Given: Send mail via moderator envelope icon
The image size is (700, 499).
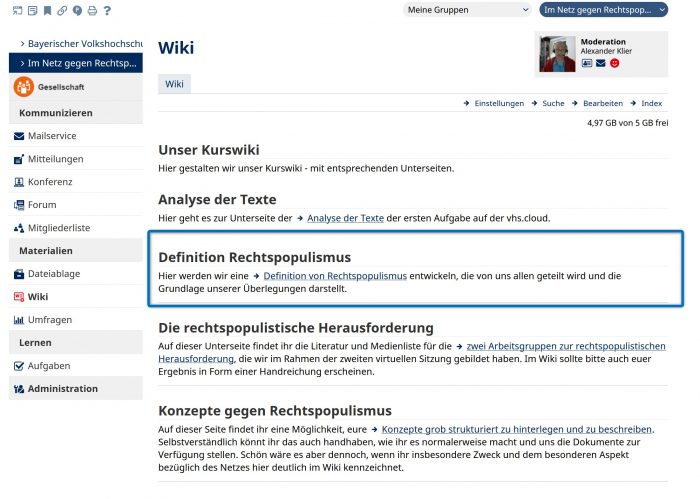Looking at the screenshot, I should click(x=601, y=63).
